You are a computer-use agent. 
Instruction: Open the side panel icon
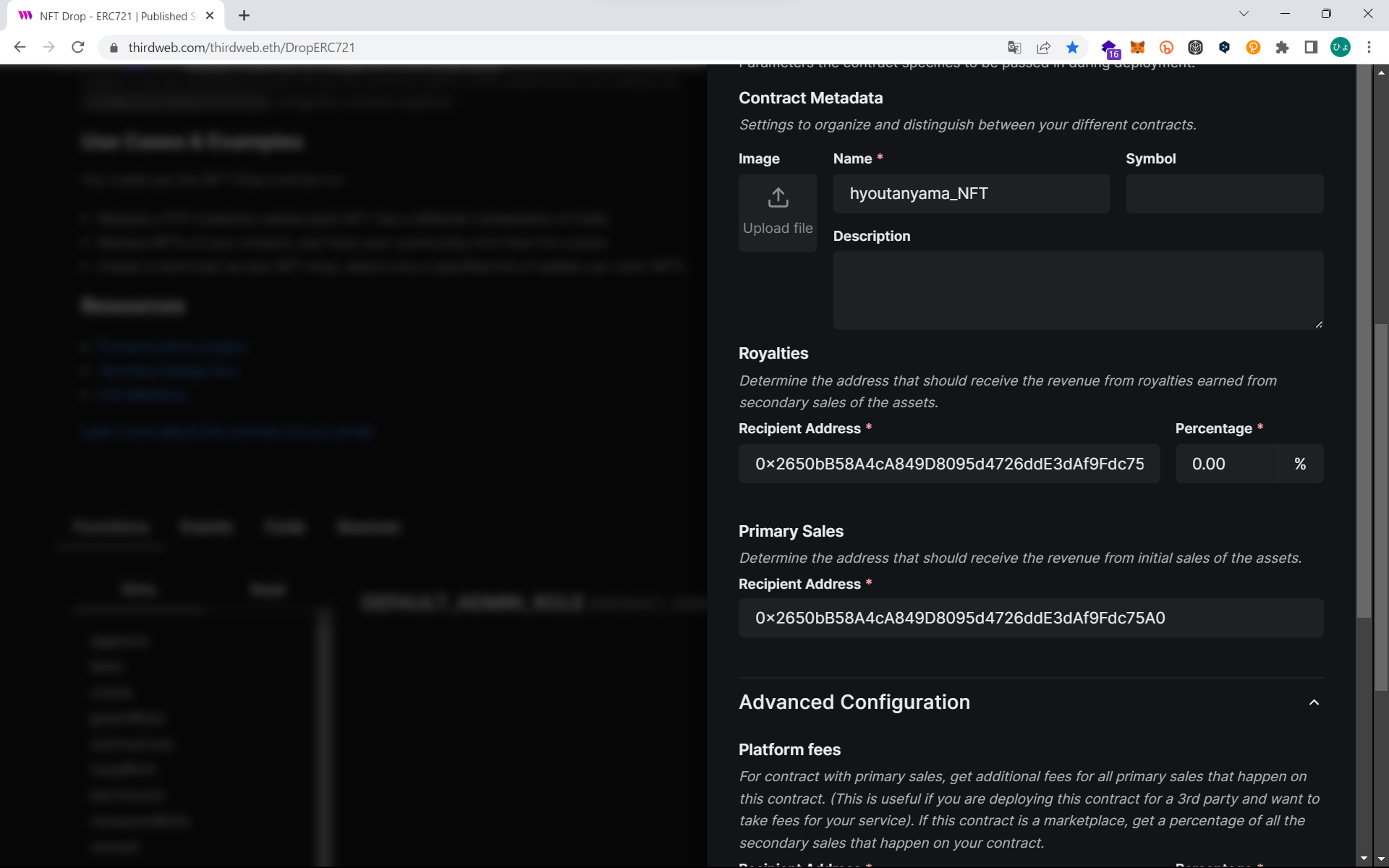[x=1311, y=48]
